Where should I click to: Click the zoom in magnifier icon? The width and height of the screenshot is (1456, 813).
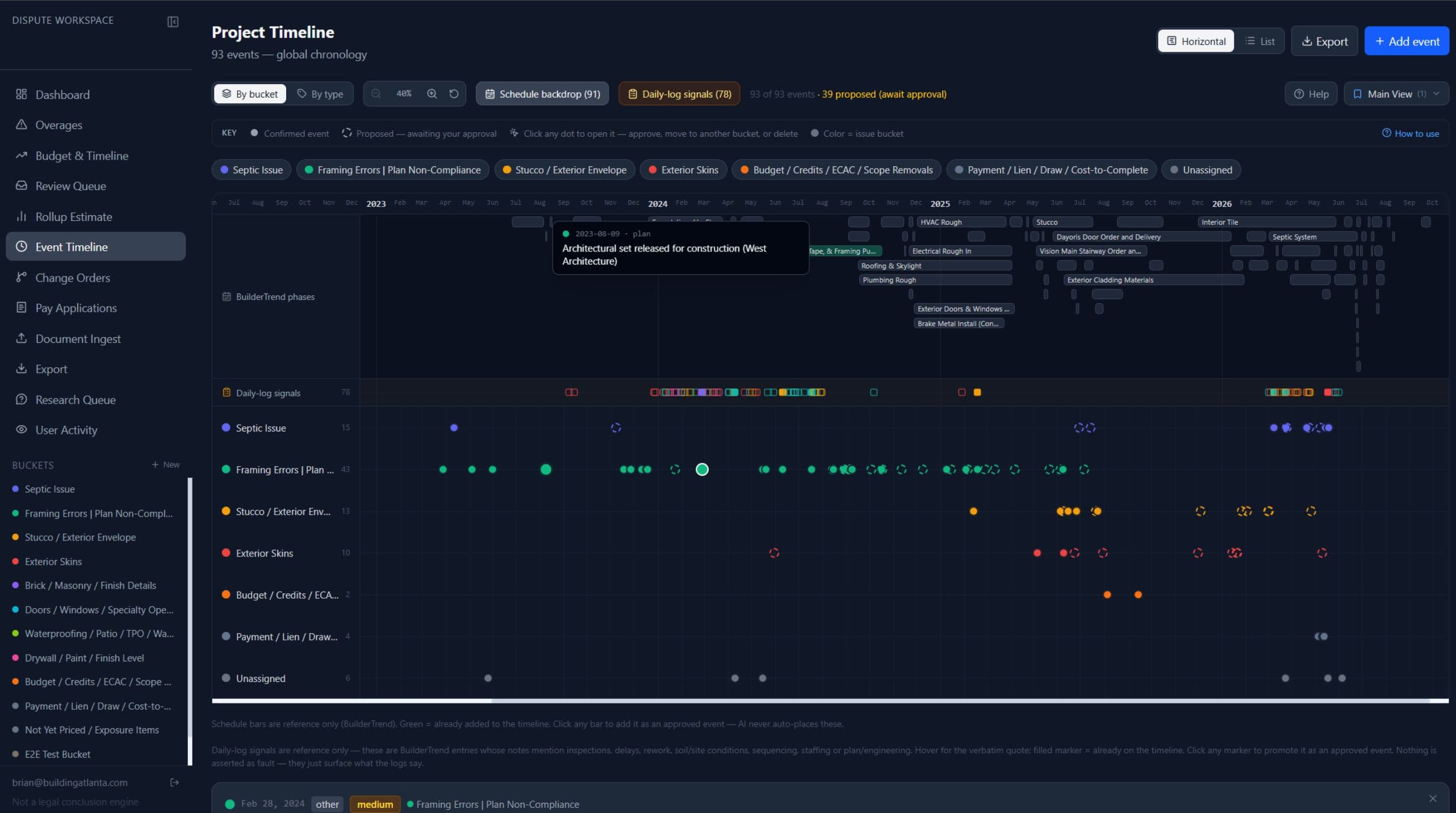[x=432, y=94]
